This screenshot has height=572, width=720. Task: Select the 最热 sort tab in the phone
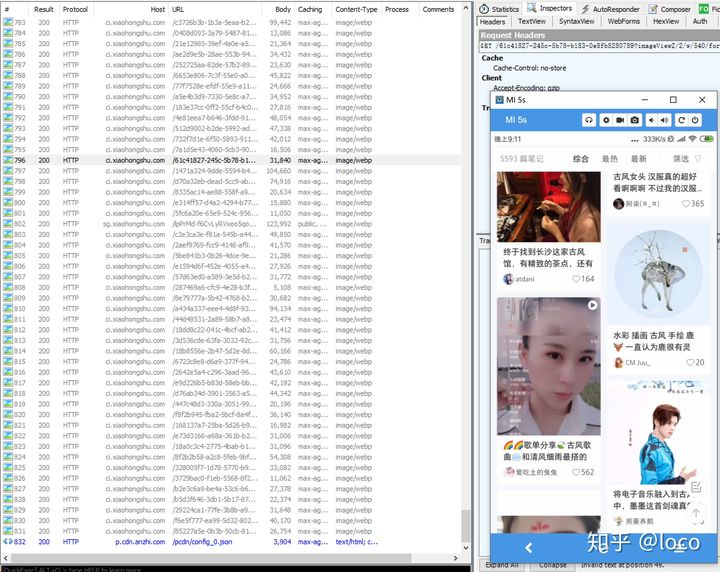coord(609,159)
